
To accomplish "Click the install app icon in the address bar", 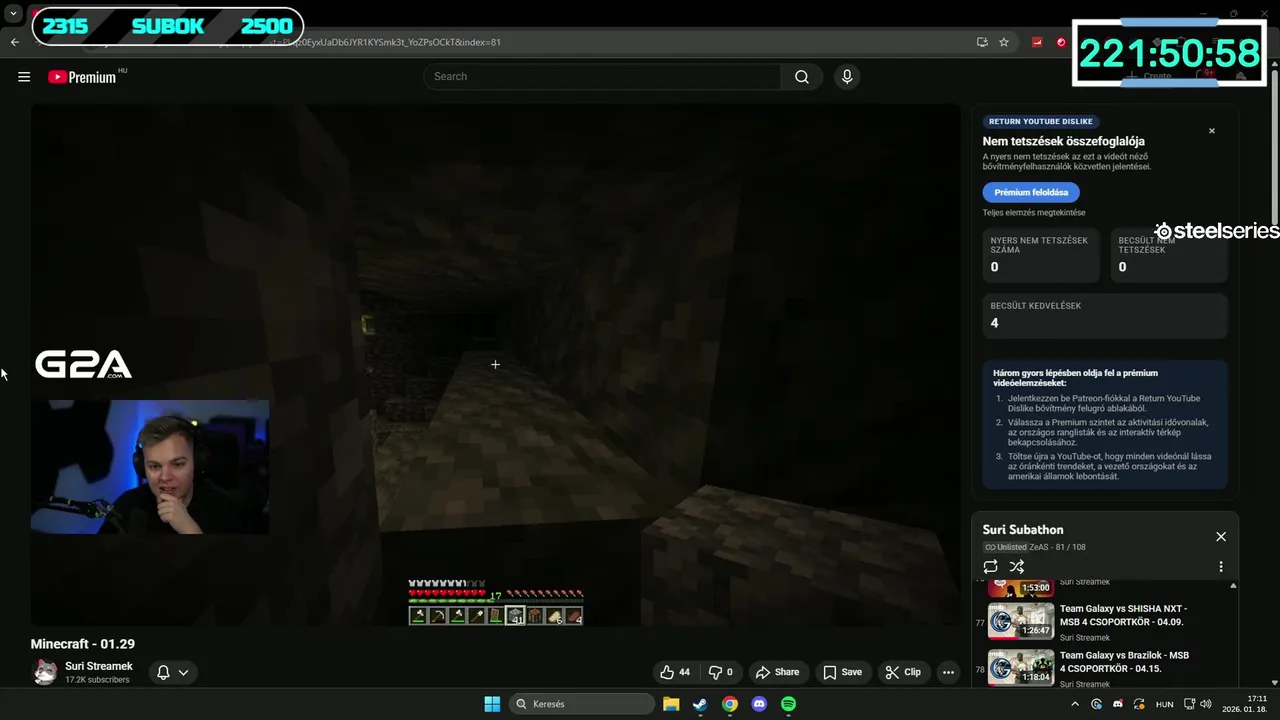I will tap(982, 42).
